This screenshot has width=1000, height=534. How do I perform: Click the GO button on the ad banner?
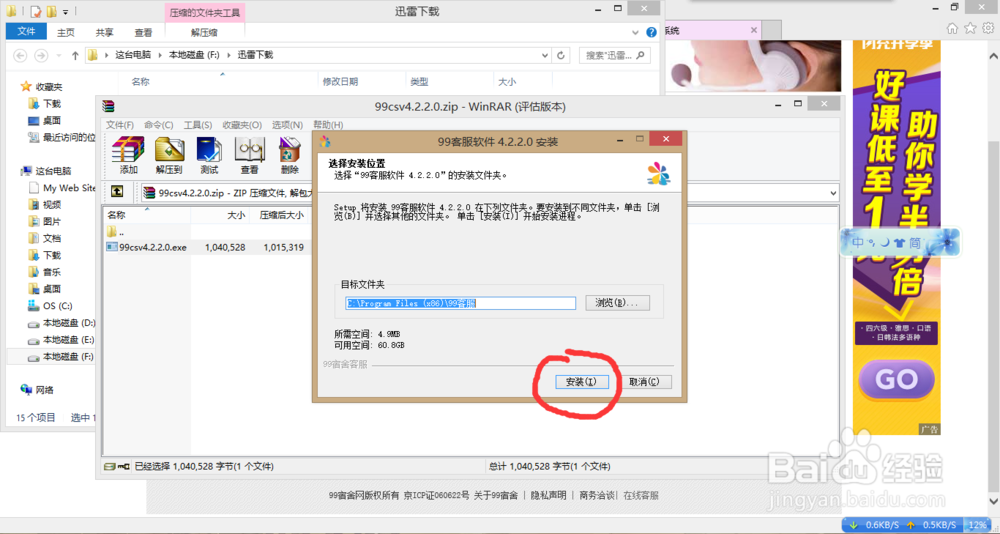tap(896, 380)
